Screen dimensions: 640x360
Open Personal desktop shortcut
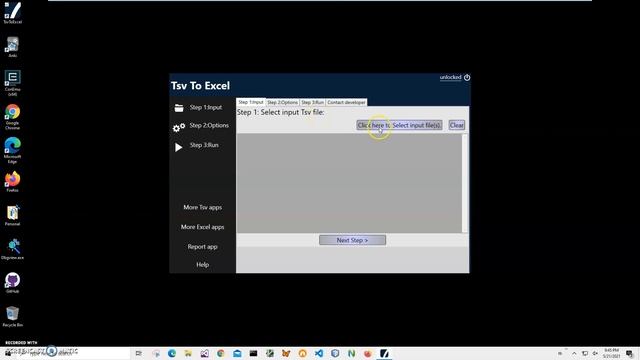pos(13,216)
